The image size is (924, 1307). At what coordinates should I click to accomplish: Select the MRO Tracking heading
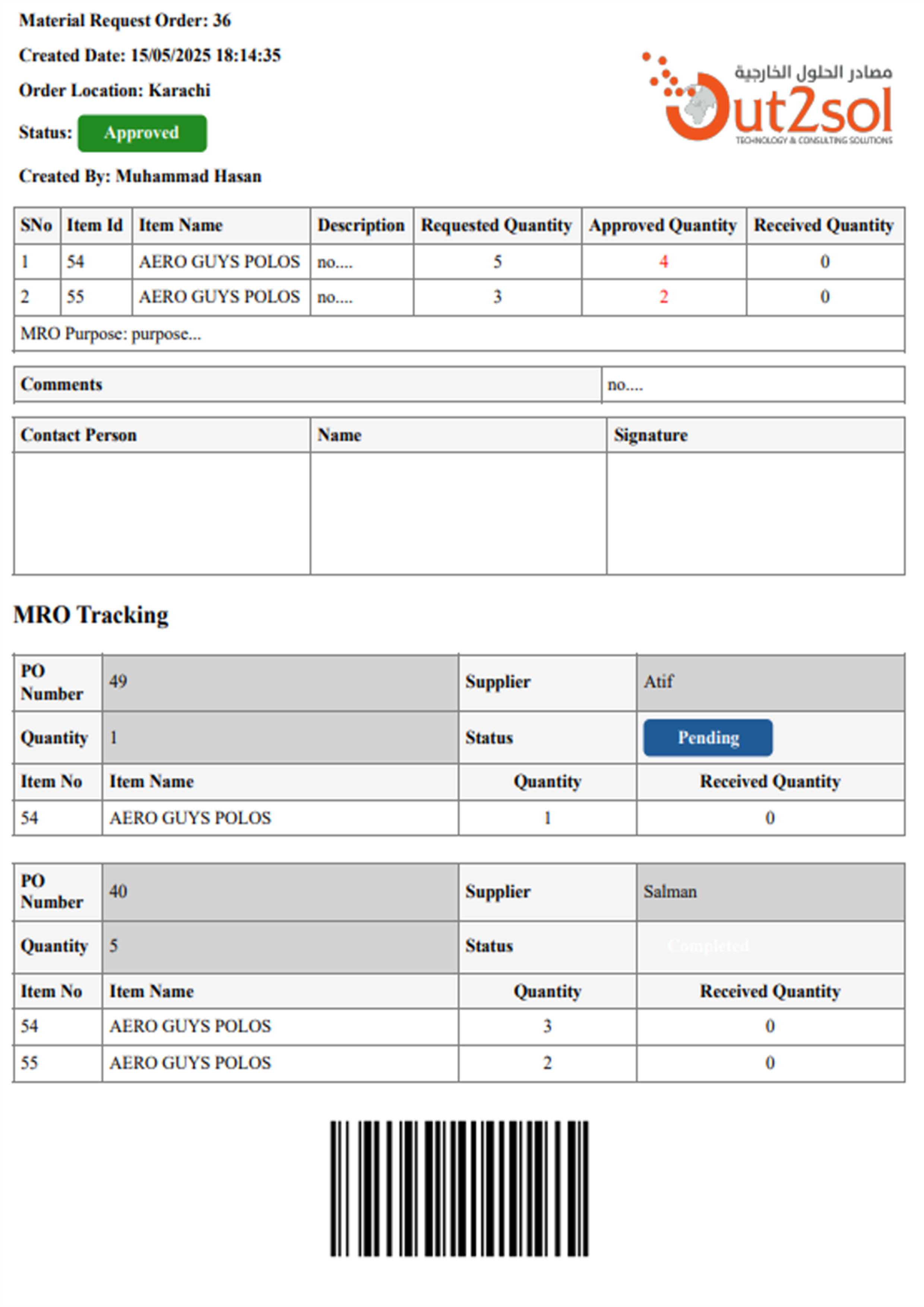91,615
